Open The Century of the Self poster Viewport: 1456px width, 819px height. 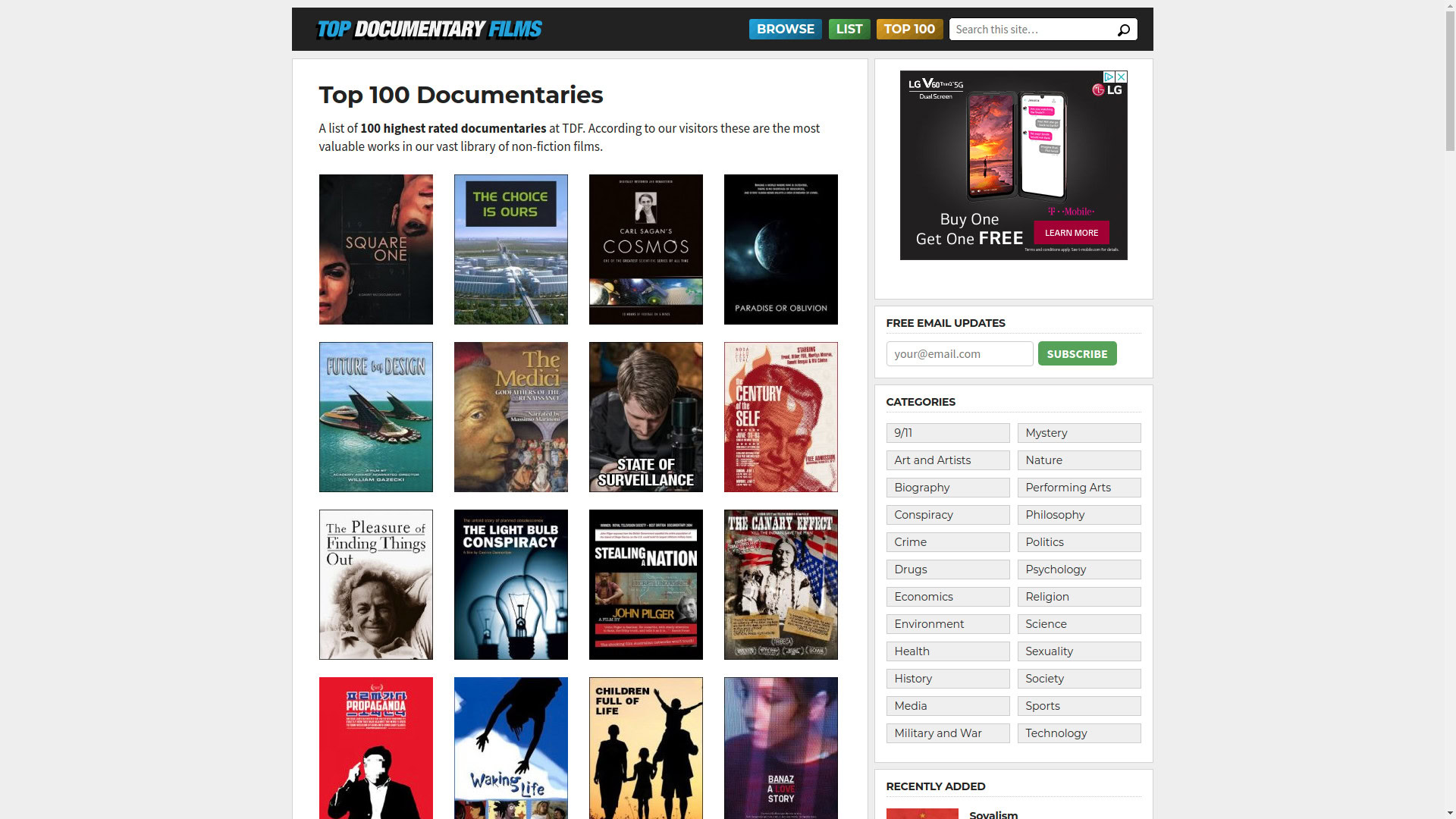(780, 417)
